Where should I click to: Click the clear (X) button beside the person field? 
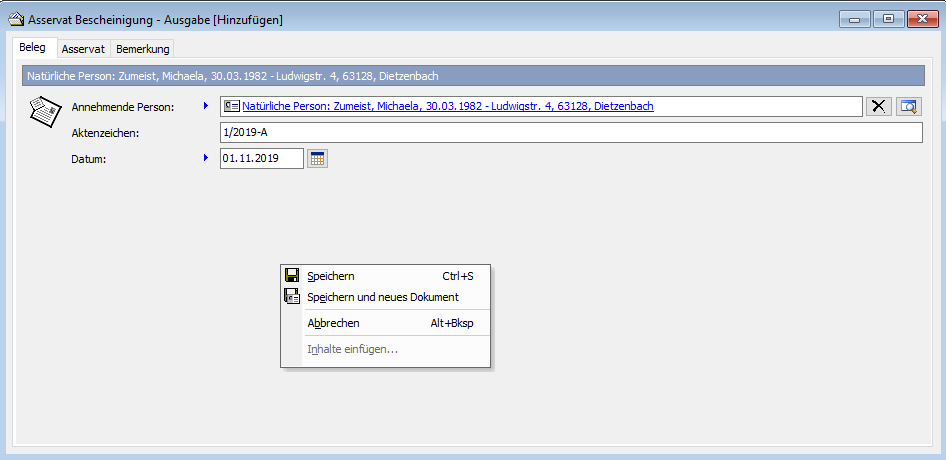(x=879, y=107)
